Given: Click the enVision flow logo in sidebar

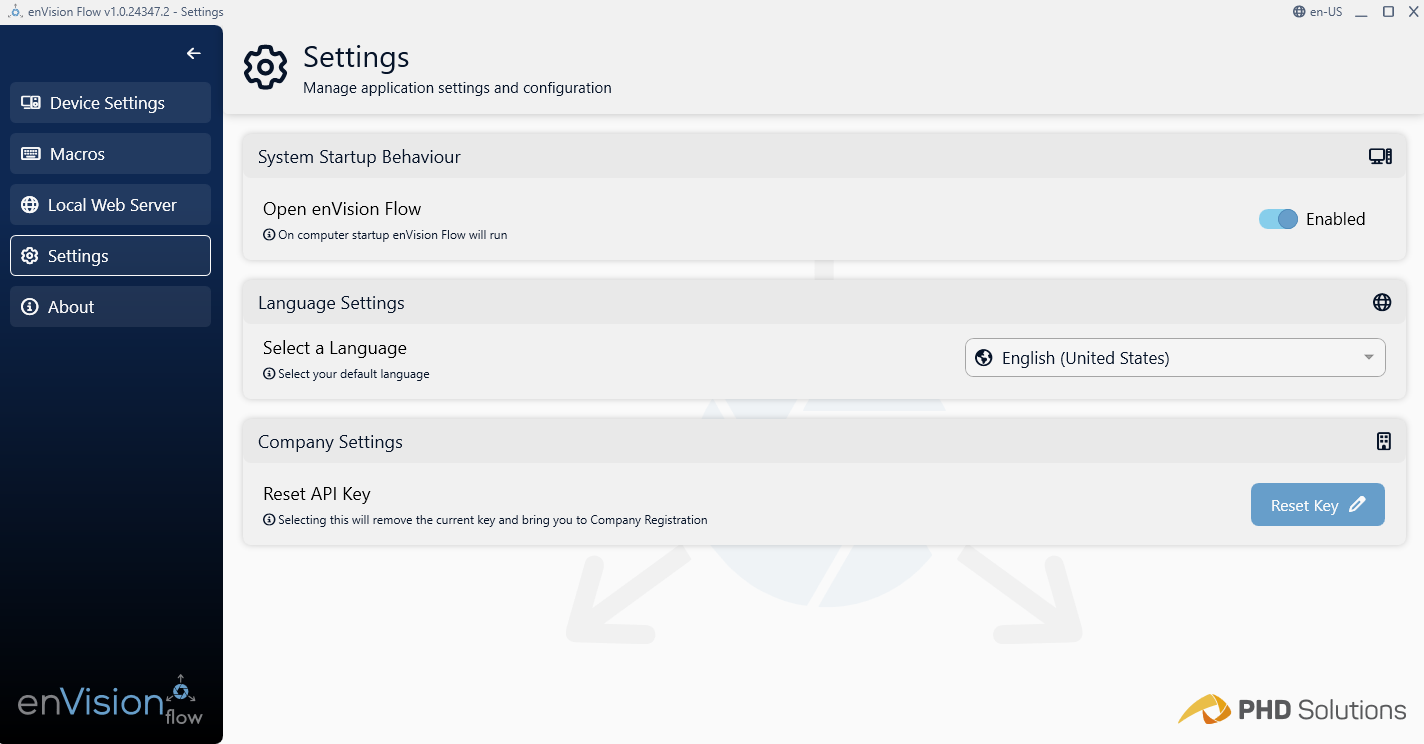Looking at the screenshot, I should click(110, 700).
